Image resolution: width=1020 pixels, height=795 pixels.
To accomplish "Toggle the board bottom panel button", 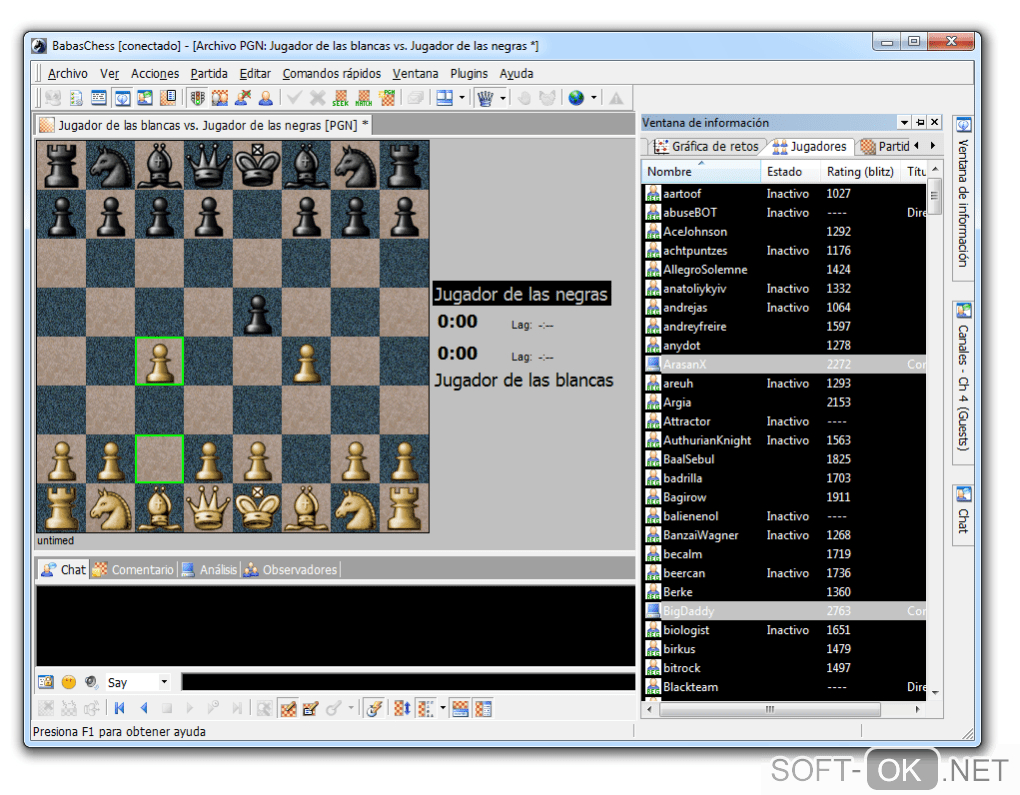I will tap(461, 708).
